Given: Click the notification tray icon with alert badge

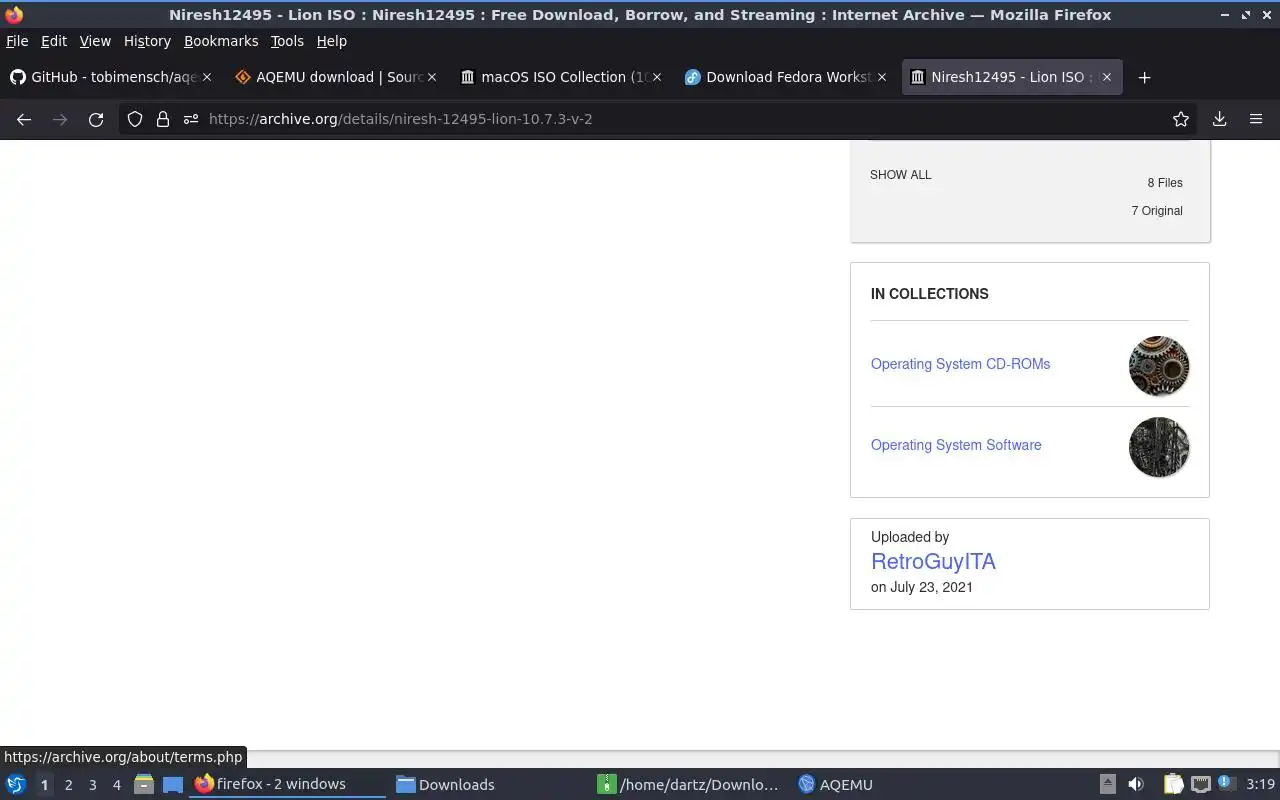Looking at the screenshot, I should point(1227,785).
